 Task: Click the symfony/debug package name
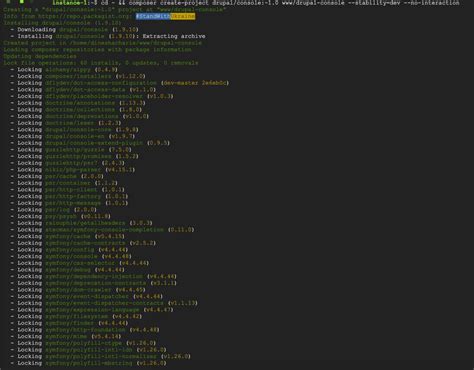[x=68, y=269]
